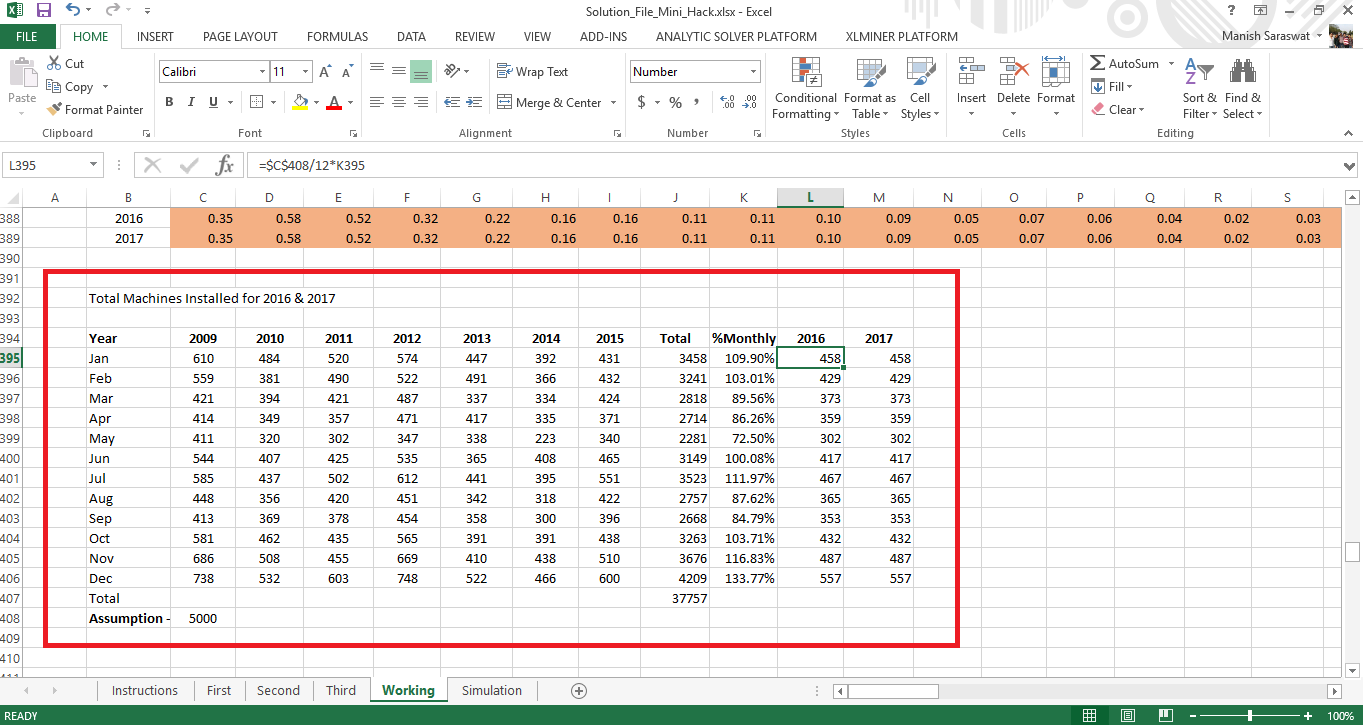1363x725 pixels.
Task: Click the zoom slider in status bar
Action: coord(1250,716)
